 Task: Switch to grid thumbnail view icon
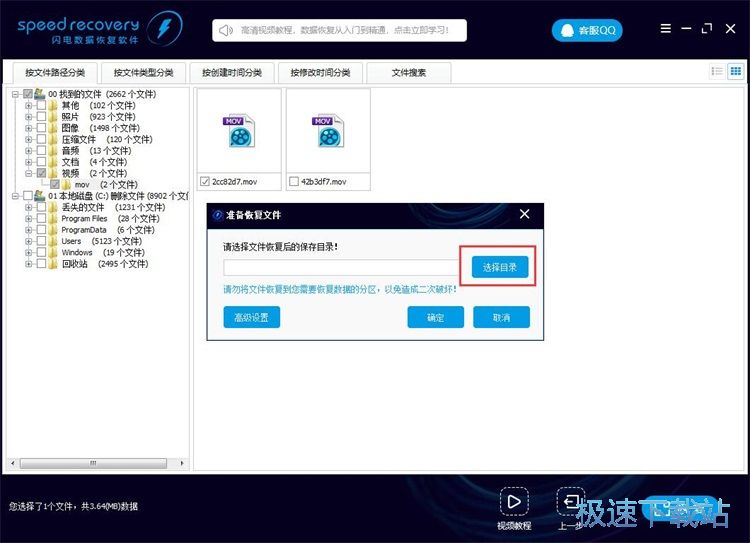tap(736, 72)
